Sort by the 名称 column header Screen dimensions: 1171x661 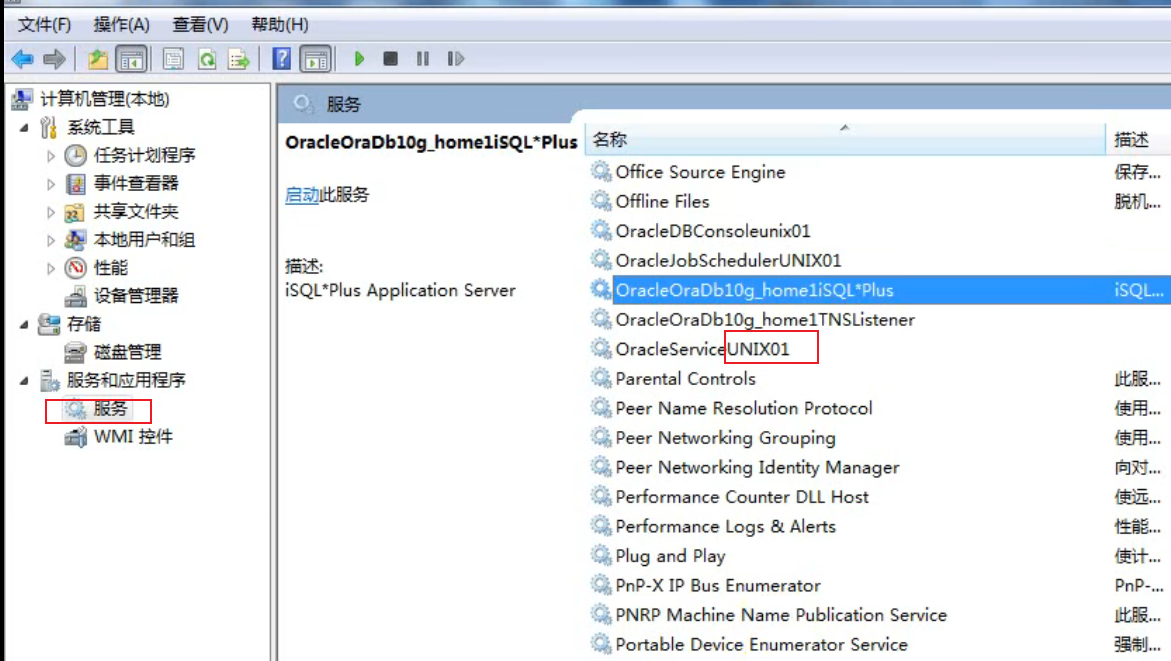(845, 140)
